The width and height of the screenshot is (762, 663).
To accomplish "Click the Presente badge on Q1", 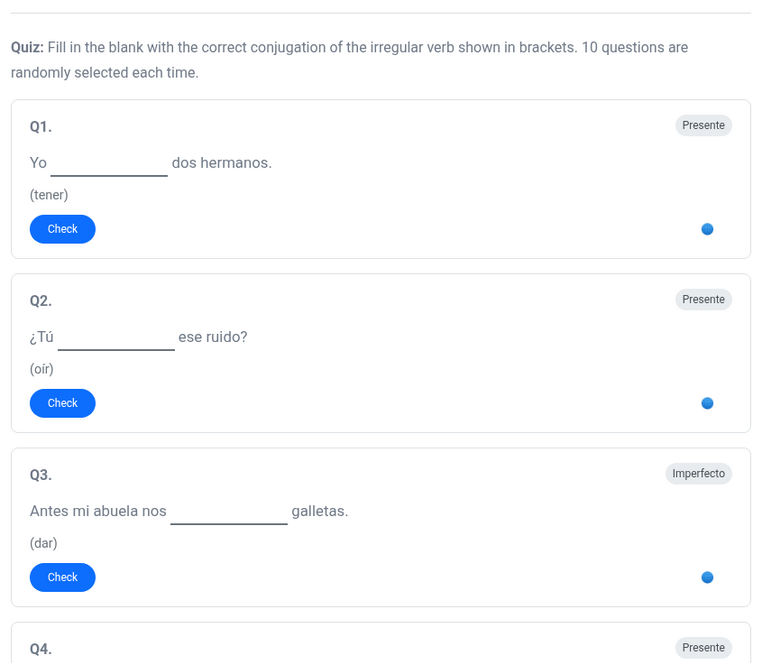I will 703,125.
